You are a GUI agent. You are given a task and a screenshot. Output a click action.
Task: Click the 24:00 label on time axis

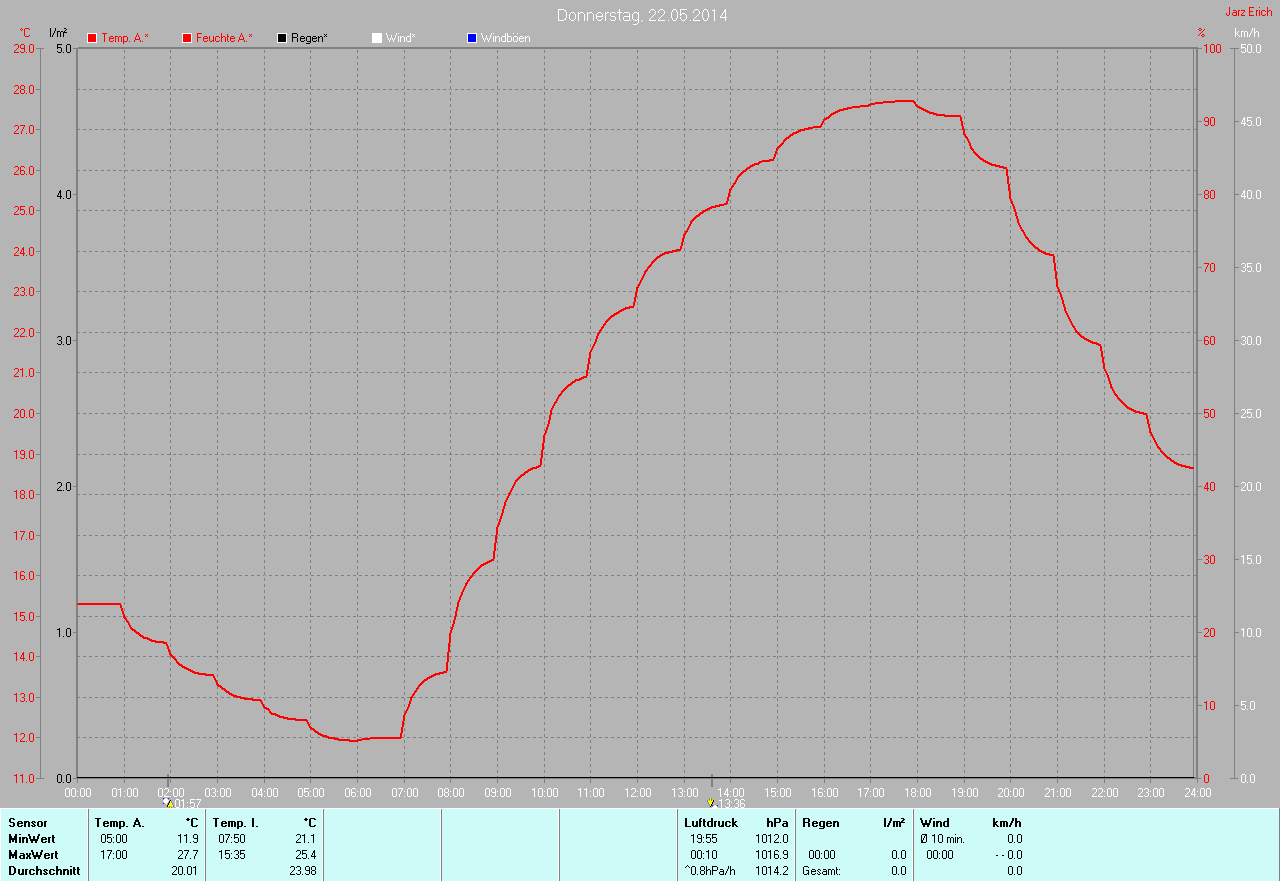[1198, 793]
